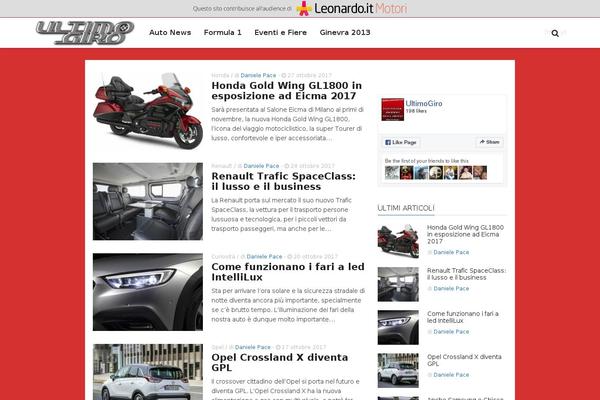This screenshot has width=600, height=400.
Task: Click the 198 likes count text
Action: point(416,111)
